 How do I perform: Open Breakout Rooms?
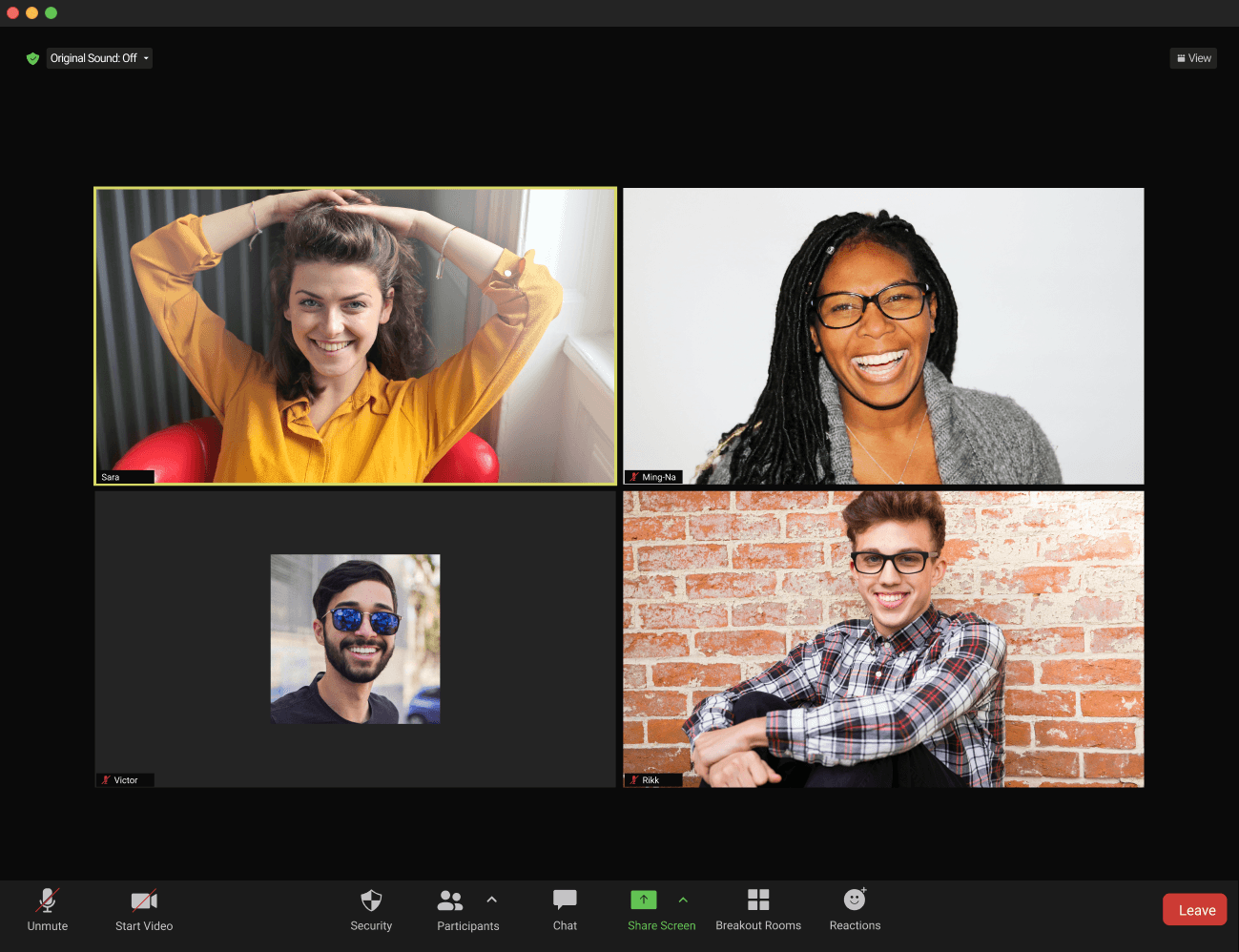(758, 909)
